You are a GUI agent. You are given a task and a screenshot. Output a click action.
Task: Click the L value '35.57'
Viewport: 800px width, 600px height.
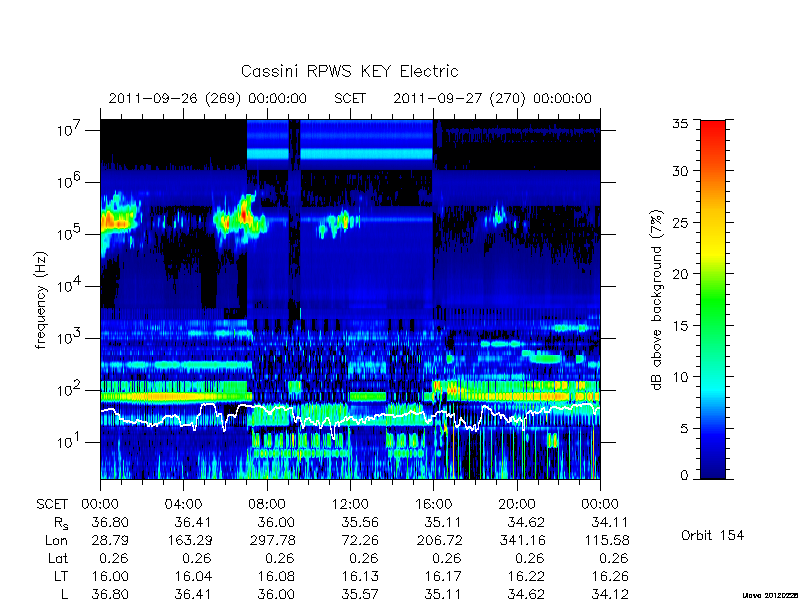[x=360, y=594]
